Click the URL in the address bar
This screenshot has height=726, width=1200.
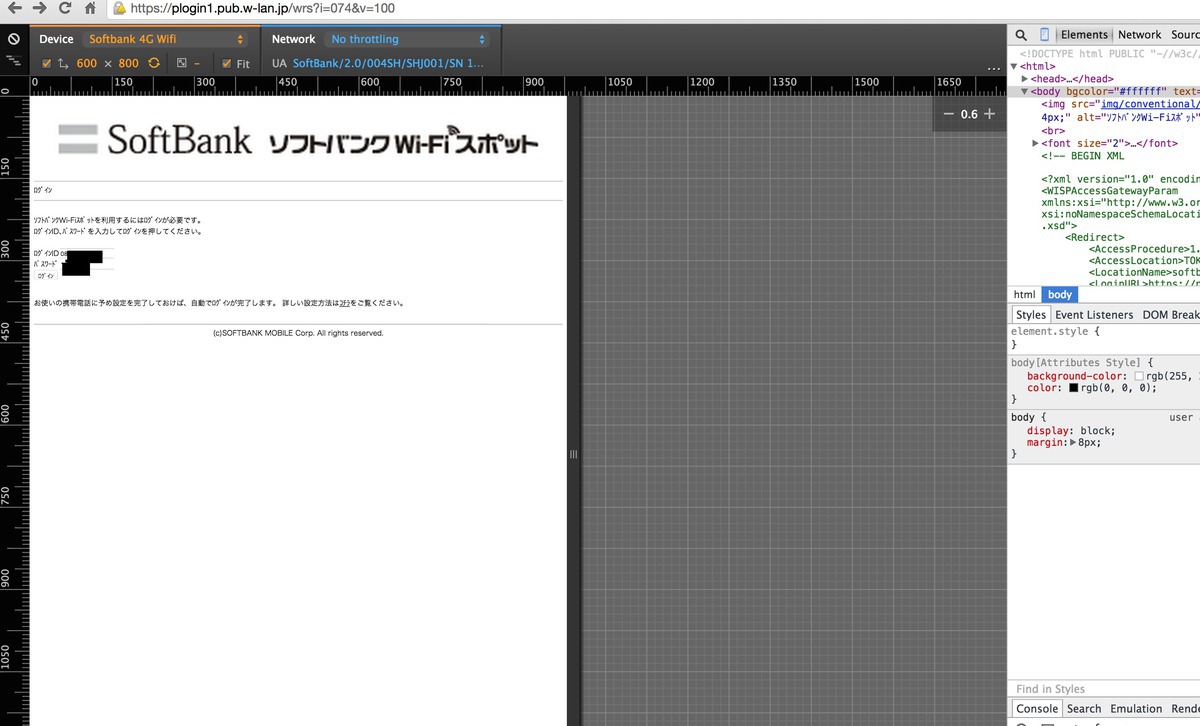tap(262, 9)
